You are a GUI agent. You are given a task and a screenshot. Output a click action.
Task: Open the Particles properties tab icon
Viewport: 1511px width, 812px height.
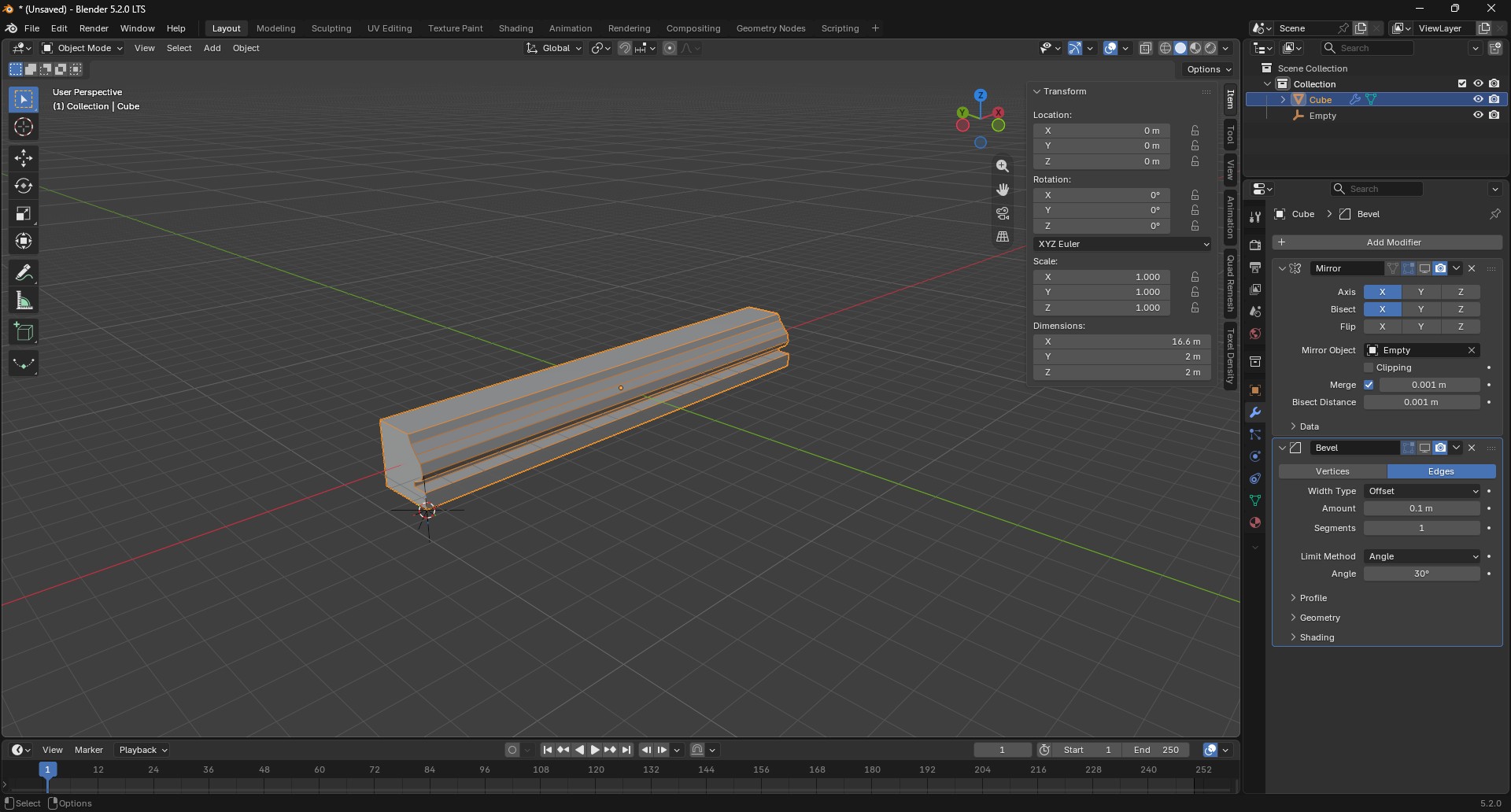click(1255, 434)
